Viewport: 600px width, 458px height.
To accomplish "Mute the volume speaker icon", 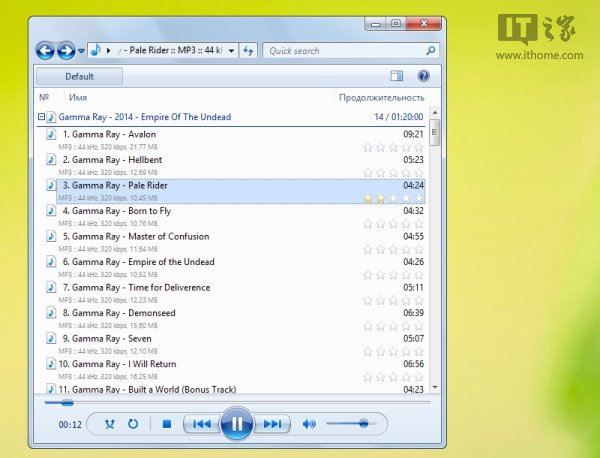I will coord(309,424).
